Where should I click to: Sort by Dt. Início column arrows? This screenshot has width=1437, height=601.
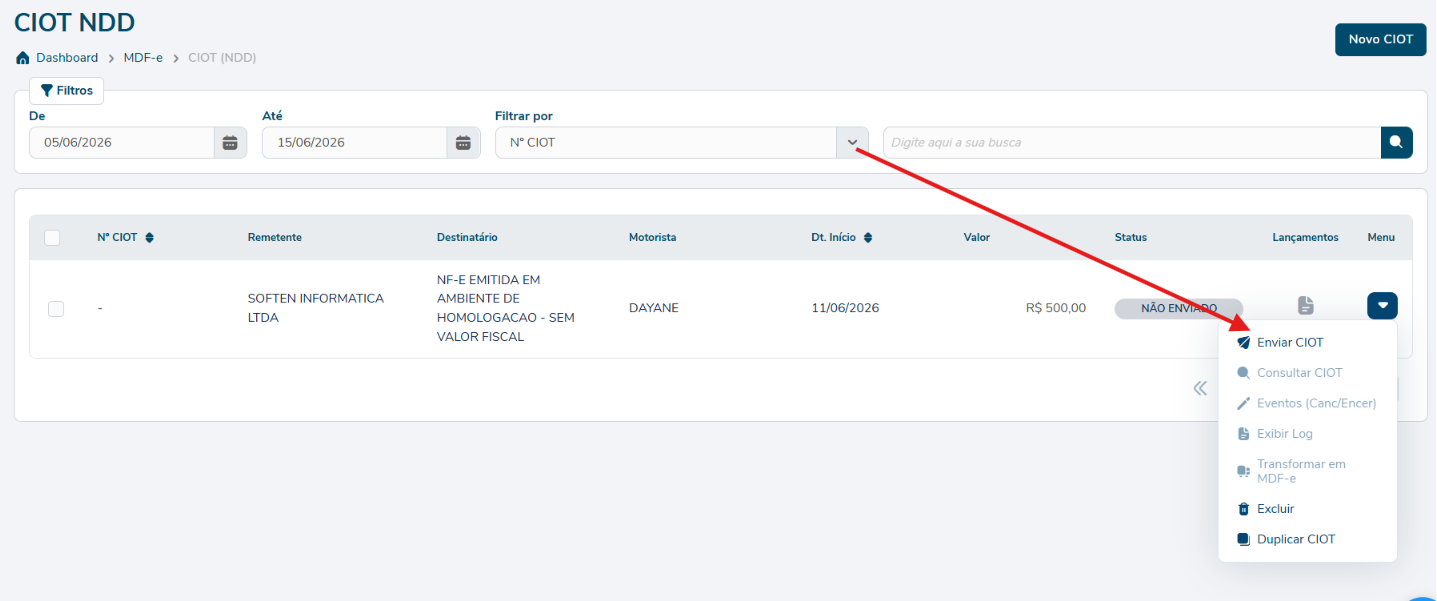tap(868, 238)
